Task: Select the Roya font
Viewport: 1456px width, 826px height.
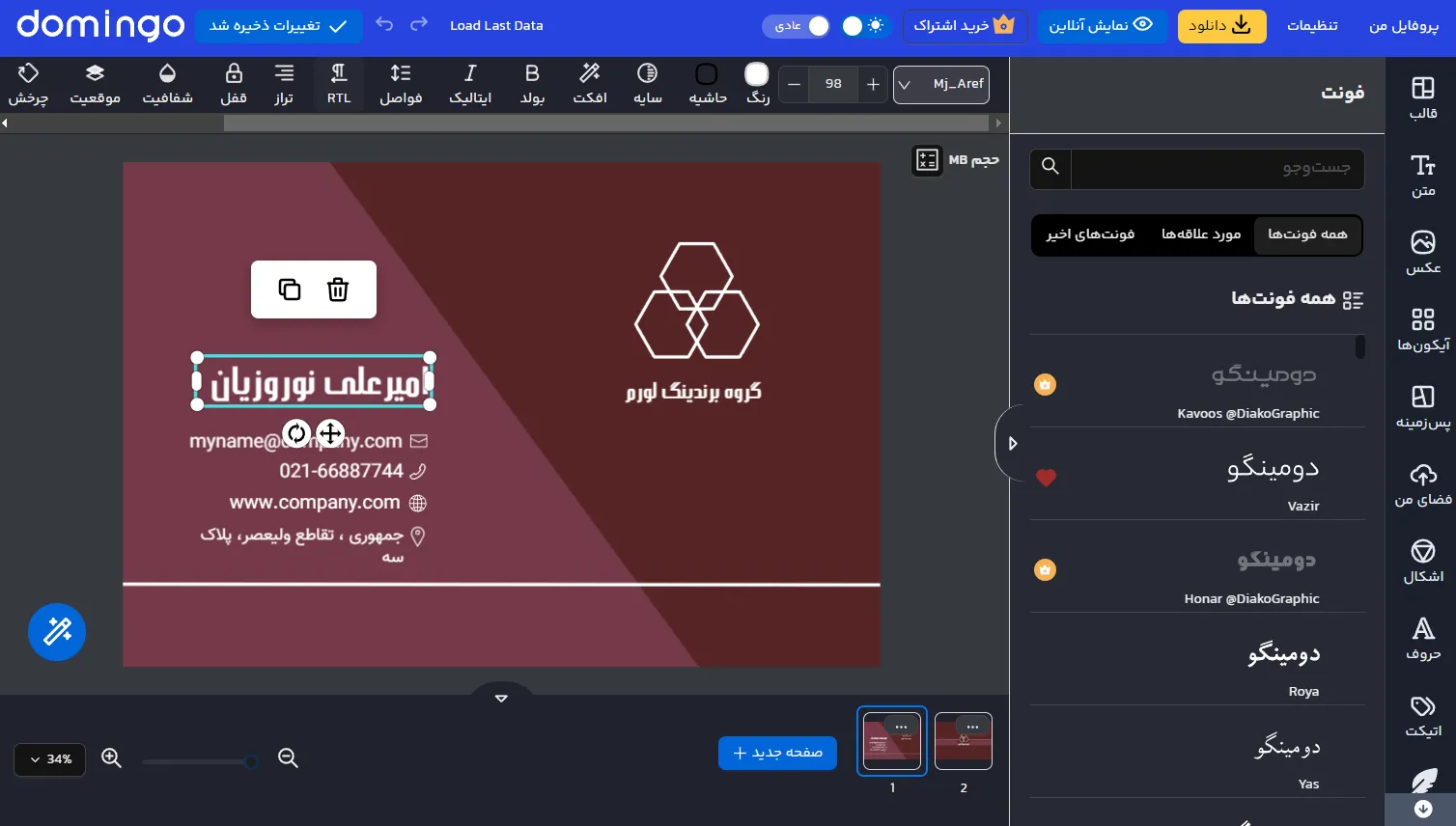Action: tap(1197, 661)
